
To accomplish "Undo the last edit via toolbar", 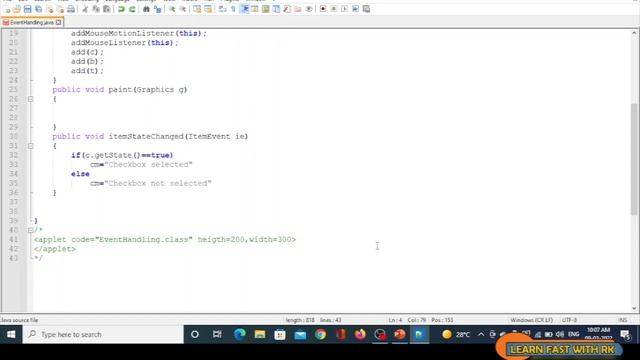I will coord(121,9).
